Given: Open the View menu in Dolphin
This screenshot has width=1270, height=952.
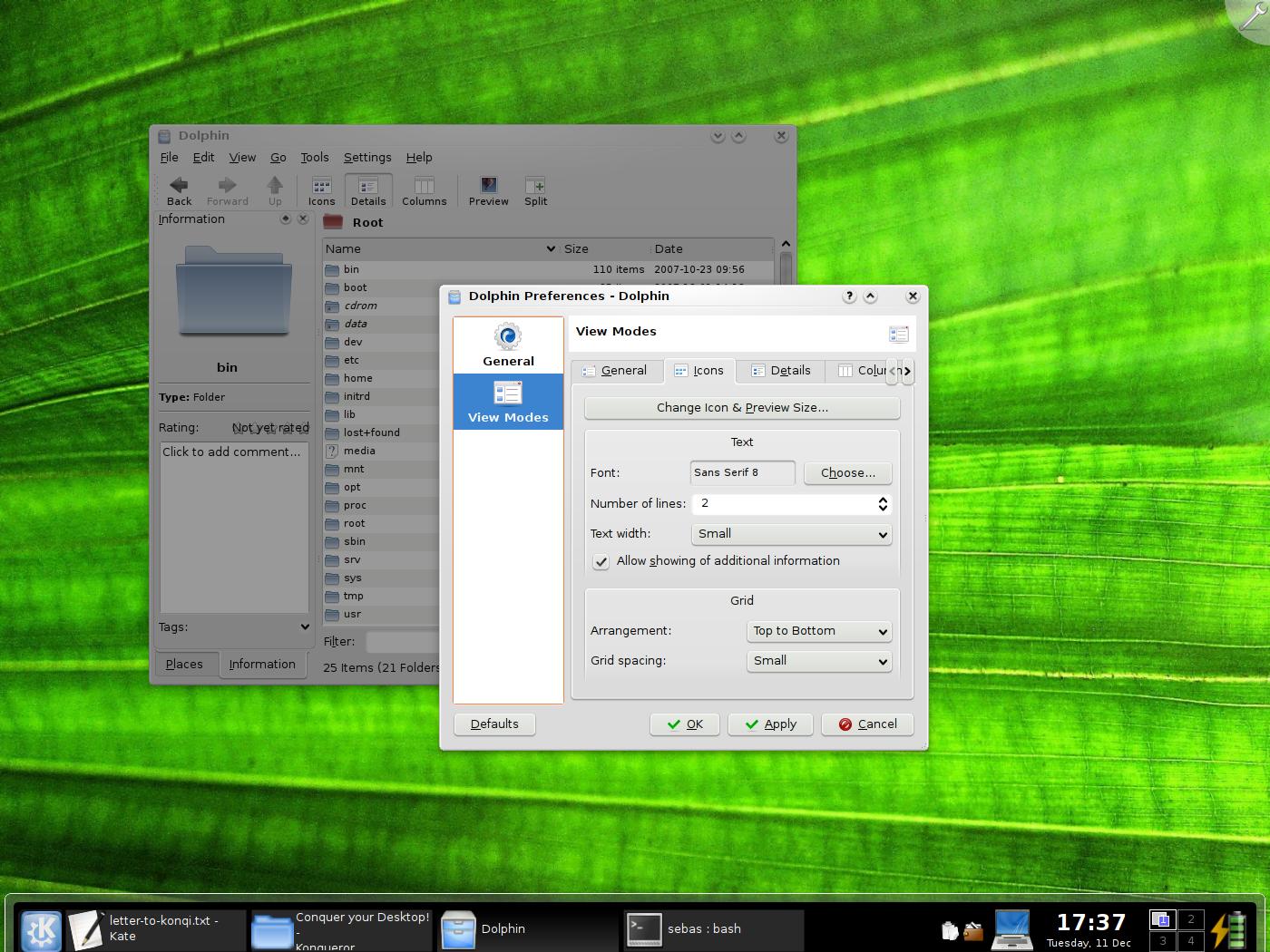Looking at the screenshot, I should [x=242, y=157].
